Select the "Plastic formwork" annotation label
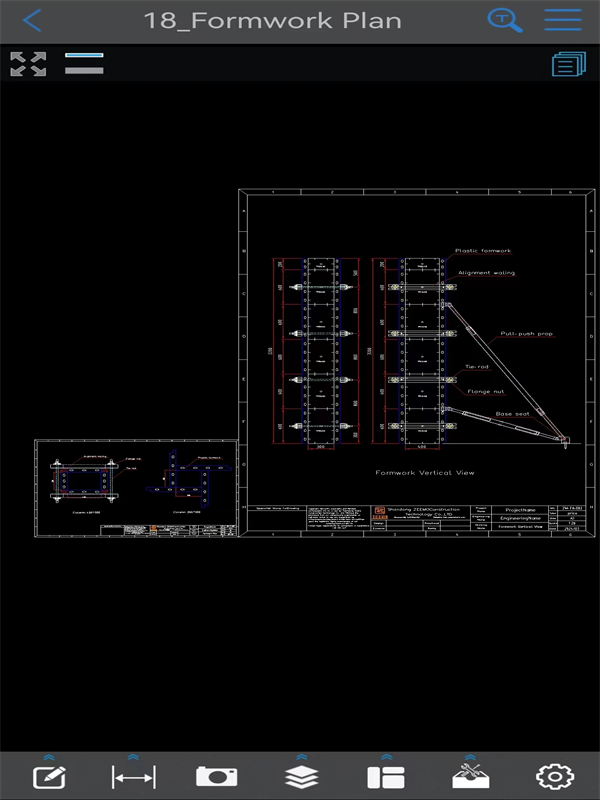The height and width of the screenshot is (800, 600). point(483,251)
